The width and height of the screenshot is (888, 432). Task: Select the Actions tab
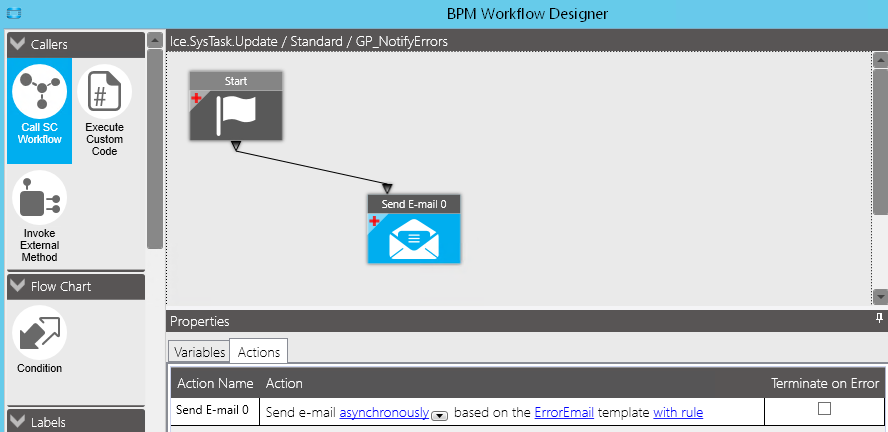259,352
